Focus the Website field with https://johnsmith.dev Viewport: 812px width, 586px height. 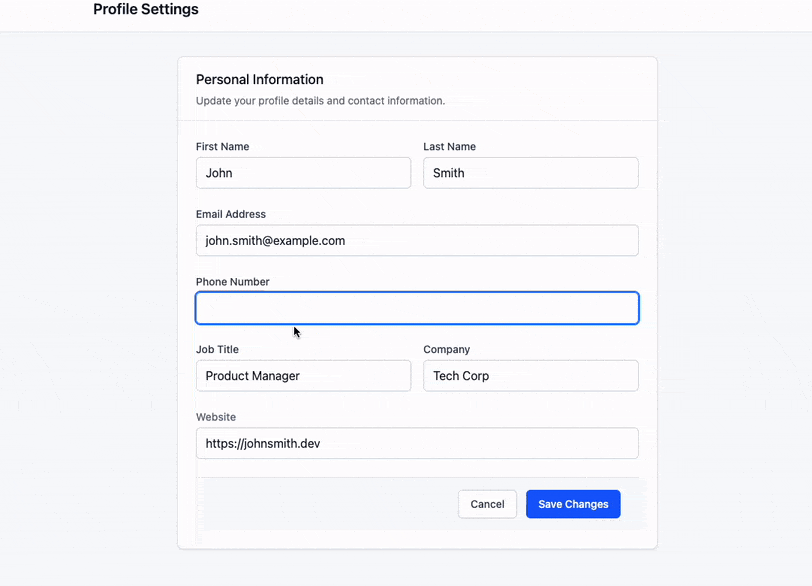[417, 443]
